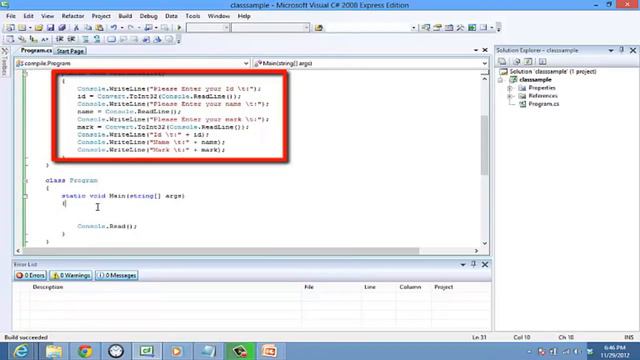Click the Find in Files icon

[x=319, y=28]
